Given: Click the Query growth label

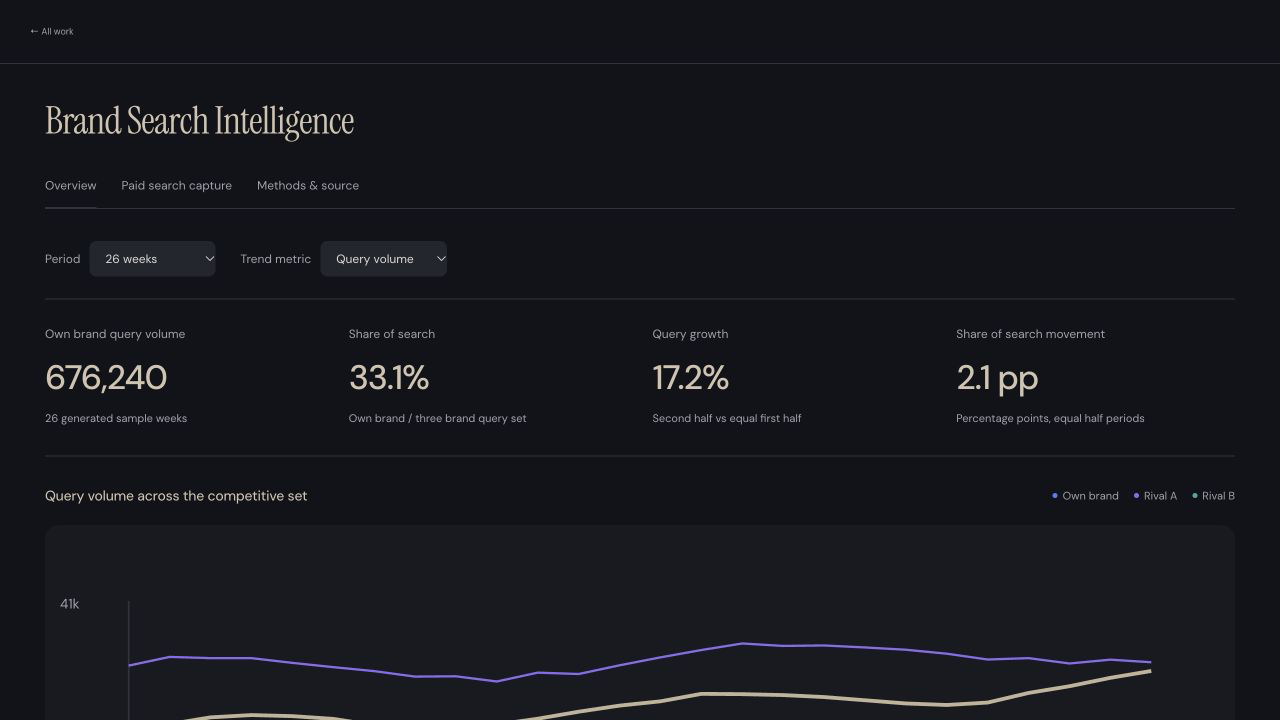Looking at the screenshot, I should [x=690, y=334].
